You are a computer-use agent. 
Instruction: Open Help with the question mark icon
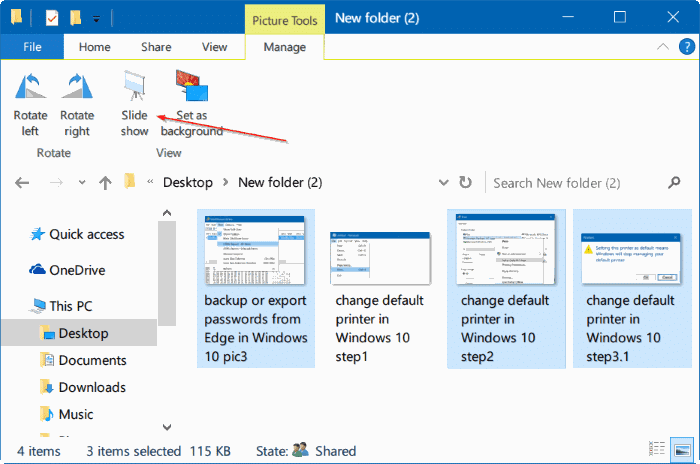(x=687, y=46)
